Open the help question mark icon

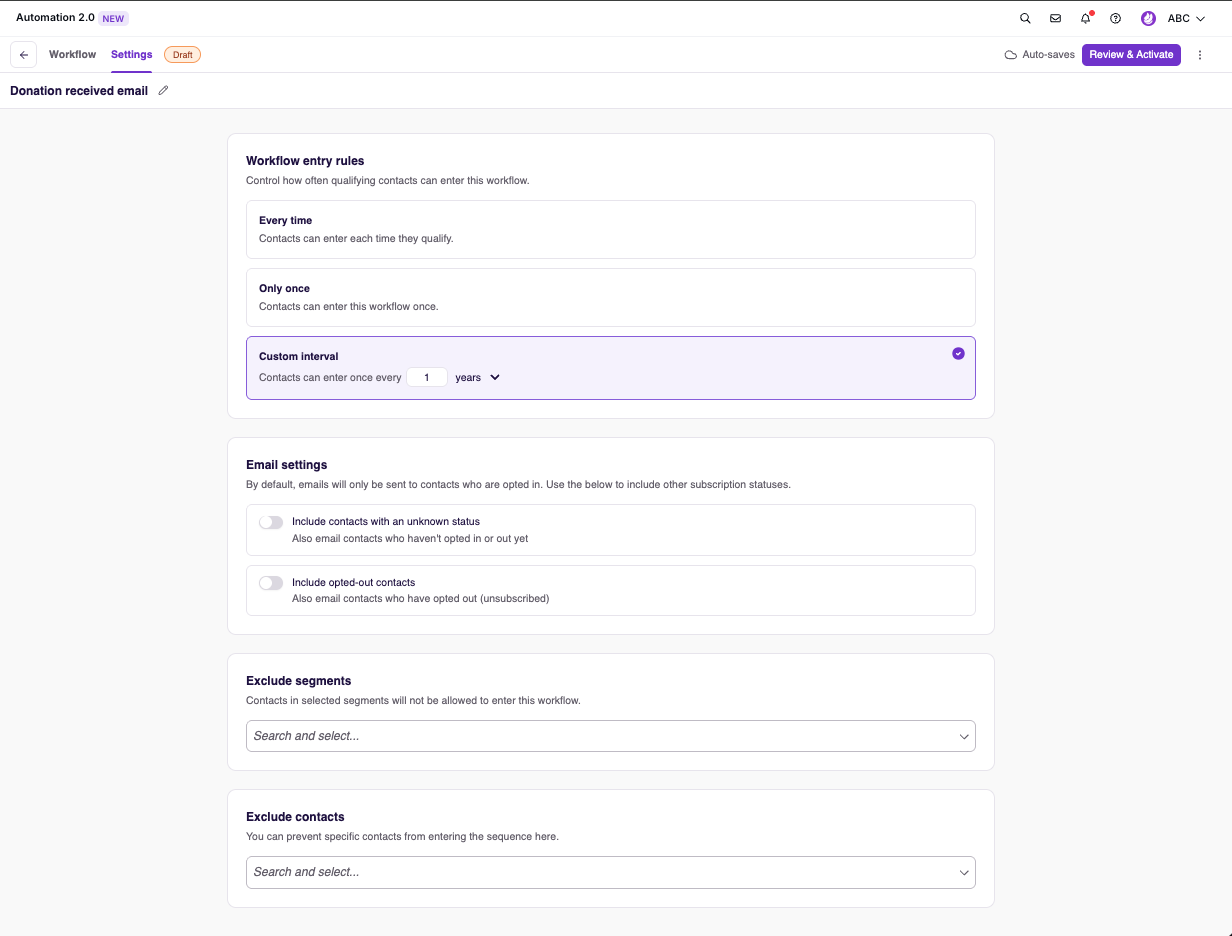tap(1116, 18)
